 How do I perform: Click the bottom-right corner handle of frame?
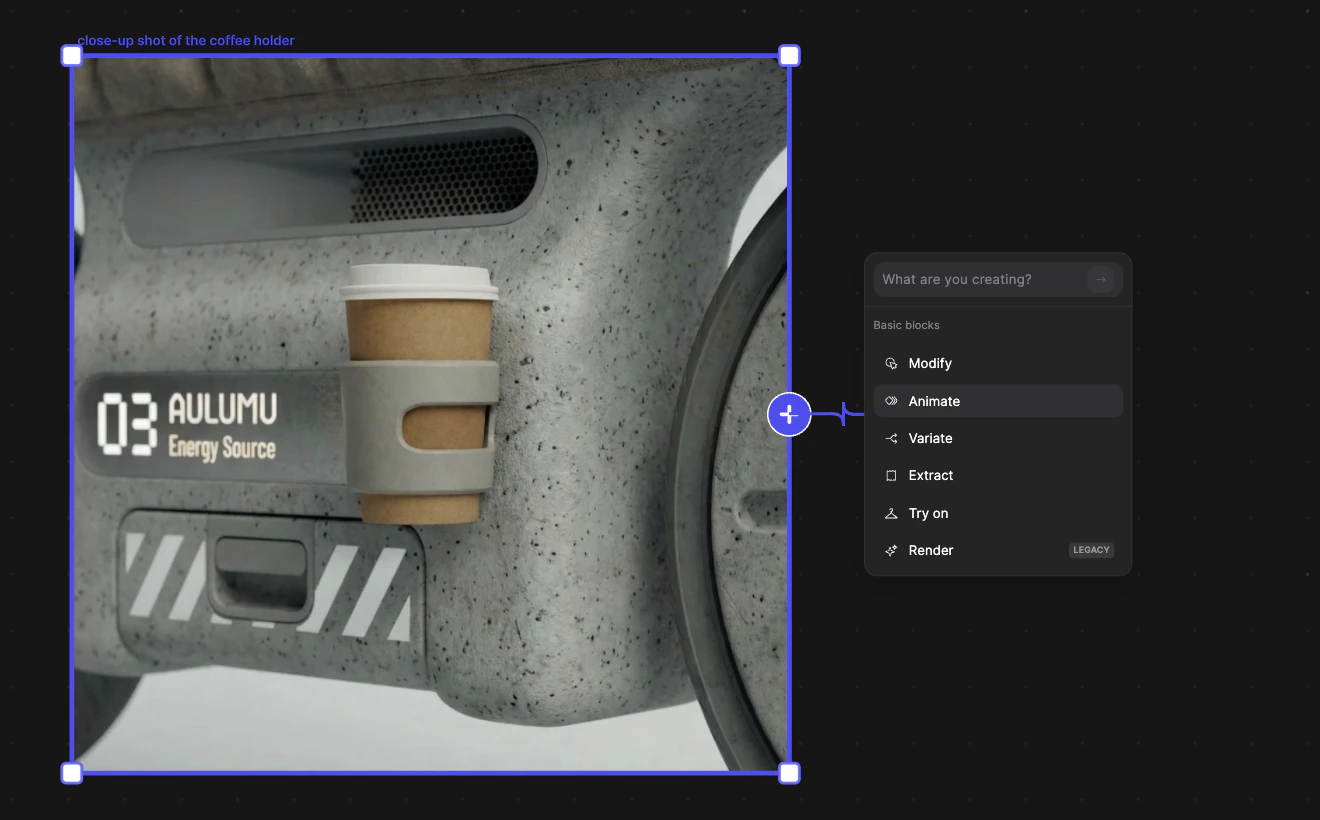click(789, 773)
